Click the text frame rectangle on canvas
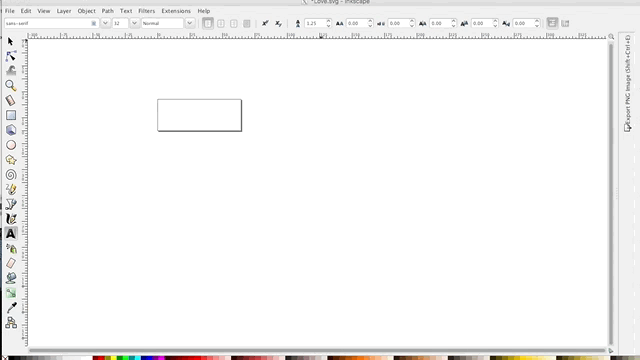 pyautogui.click(x=200, y=115)
